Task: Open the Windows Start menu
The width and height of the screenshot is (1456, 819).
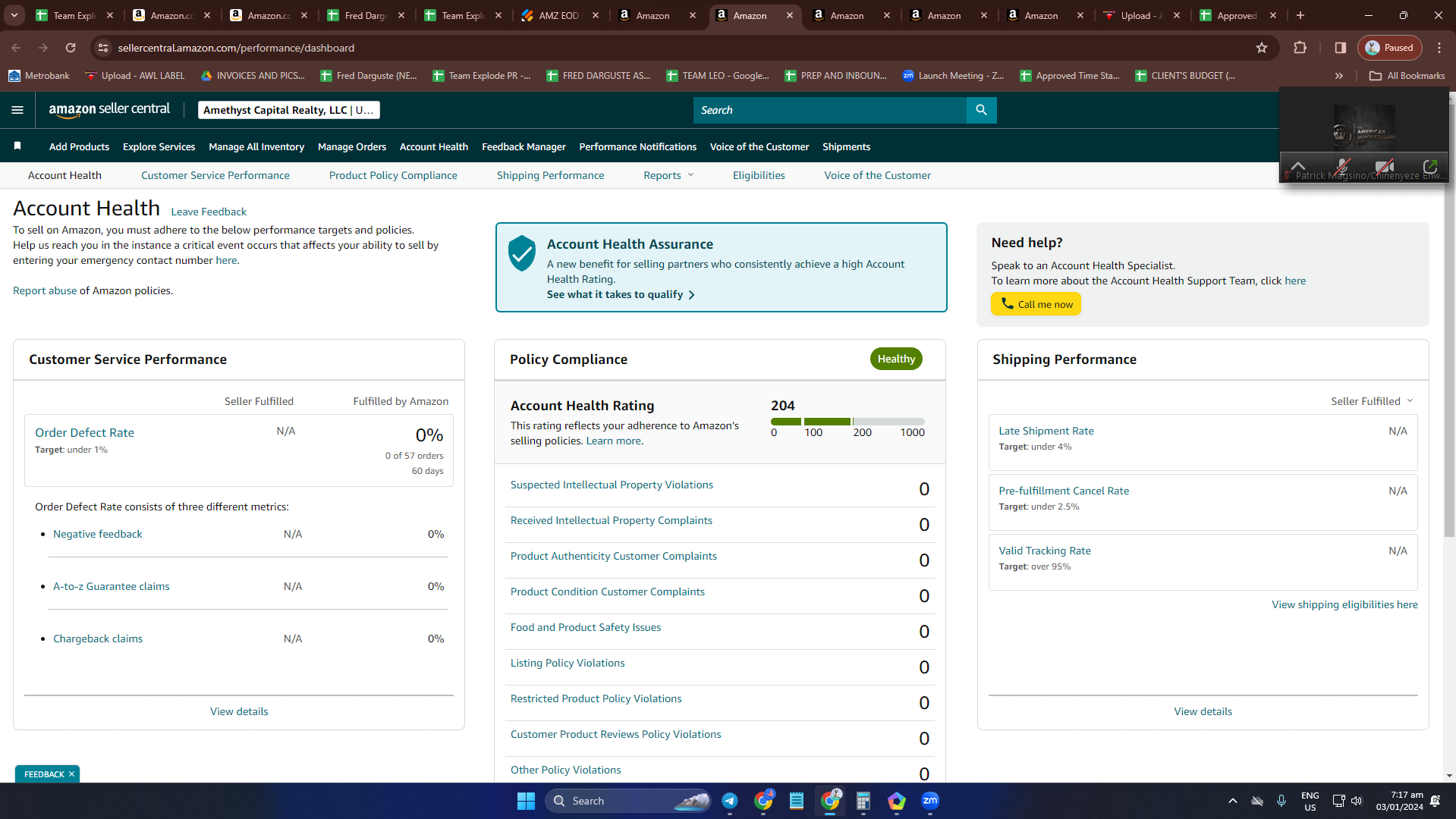Action: [x=526, y=801]
